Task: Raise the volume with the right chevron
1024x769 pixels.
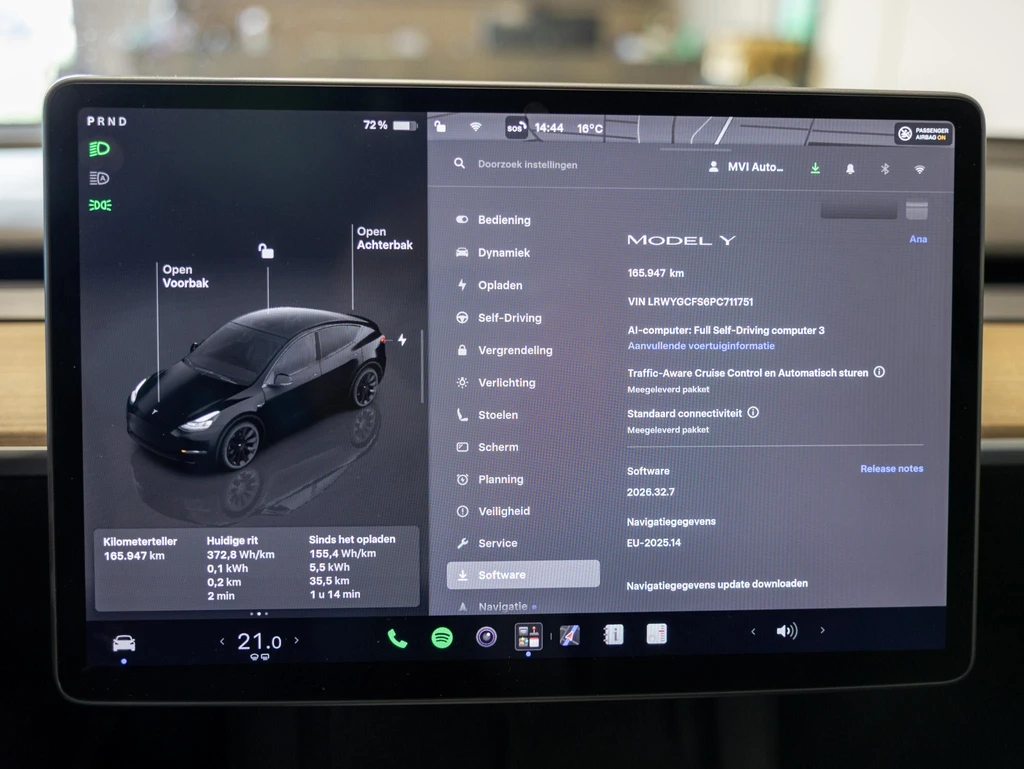Action: point(822,630)
